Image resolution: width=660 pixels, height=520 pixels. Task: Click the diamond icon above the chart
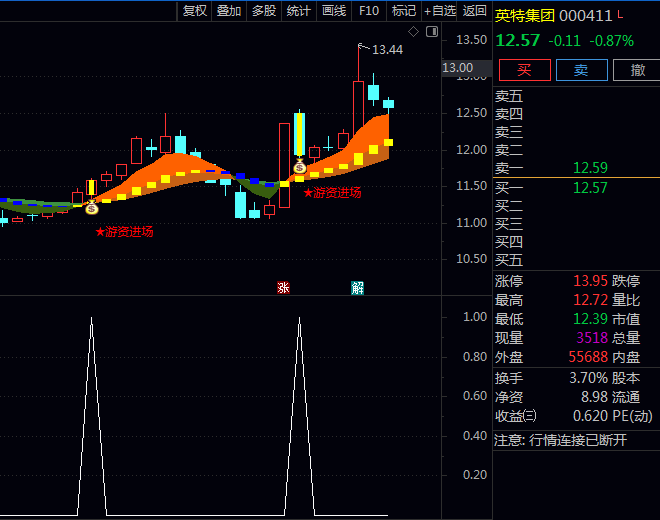tap(414, 31)
